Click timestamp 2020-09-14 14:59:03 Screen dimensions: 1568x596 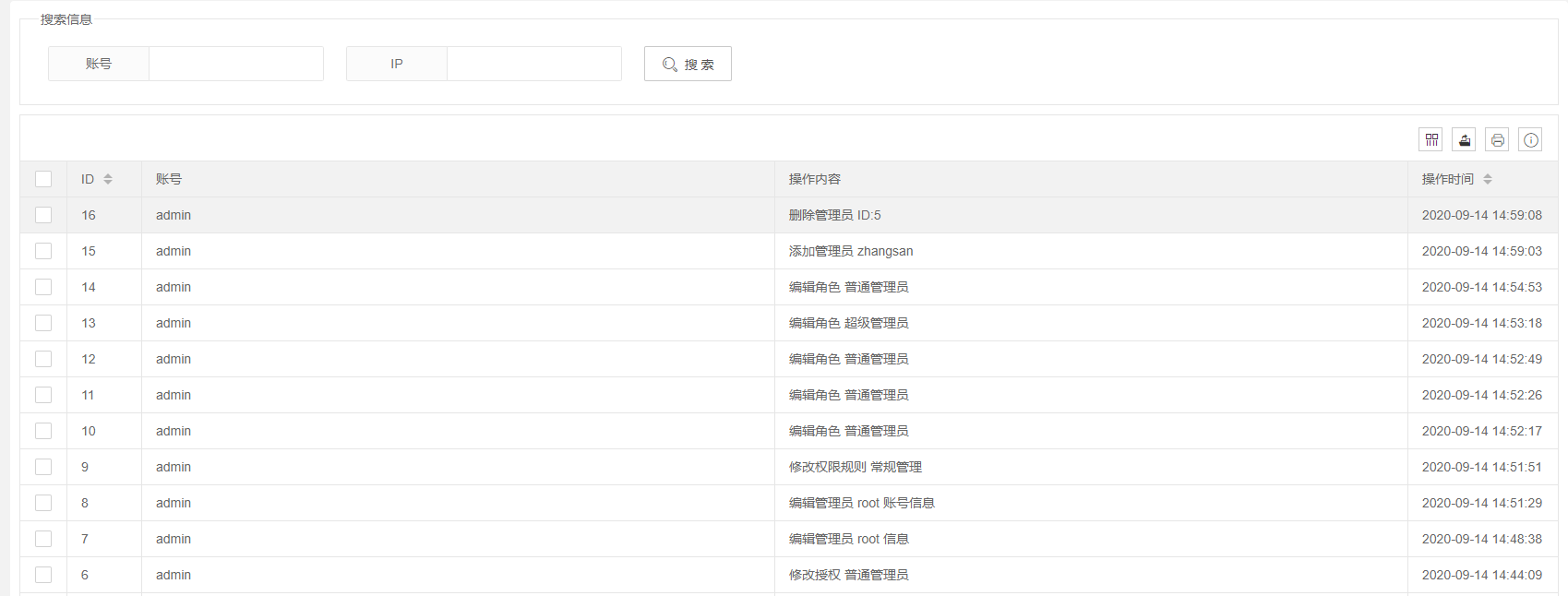pos(1481,251)
